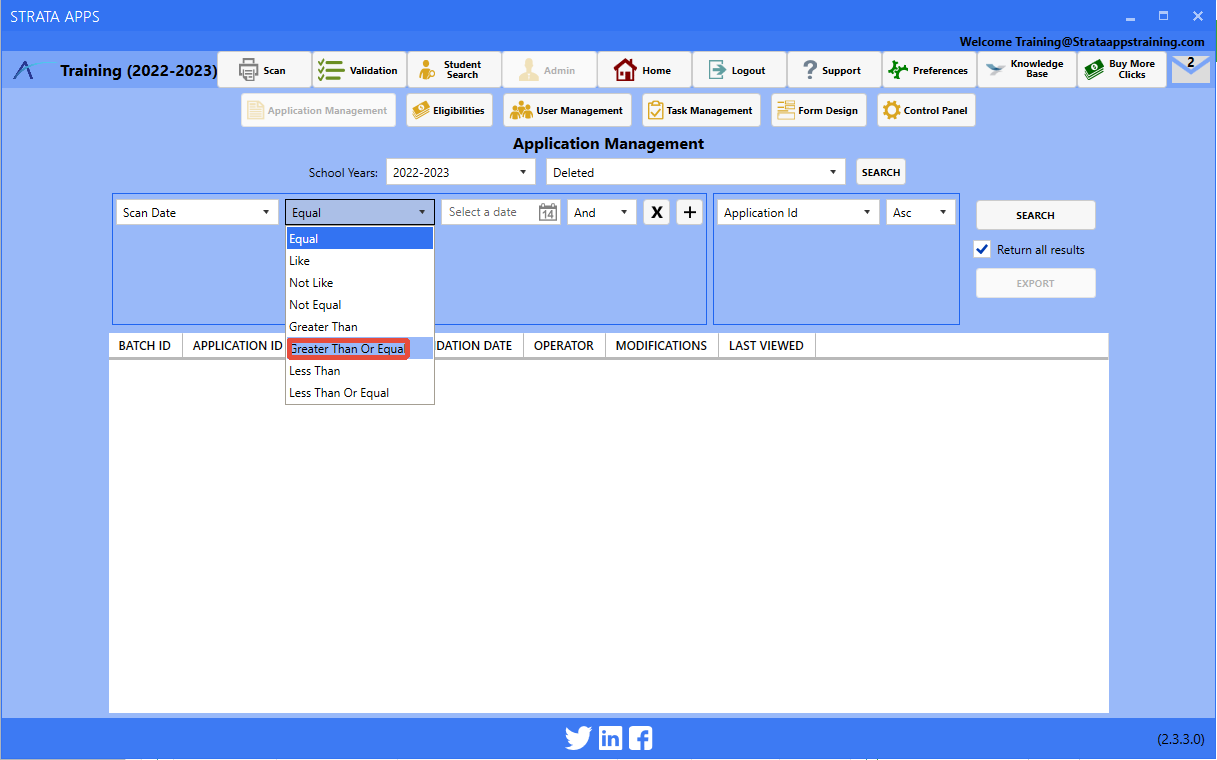Sort by APPLICATION ID column header
Screen dimensions: 1217x760
[237, 345]
